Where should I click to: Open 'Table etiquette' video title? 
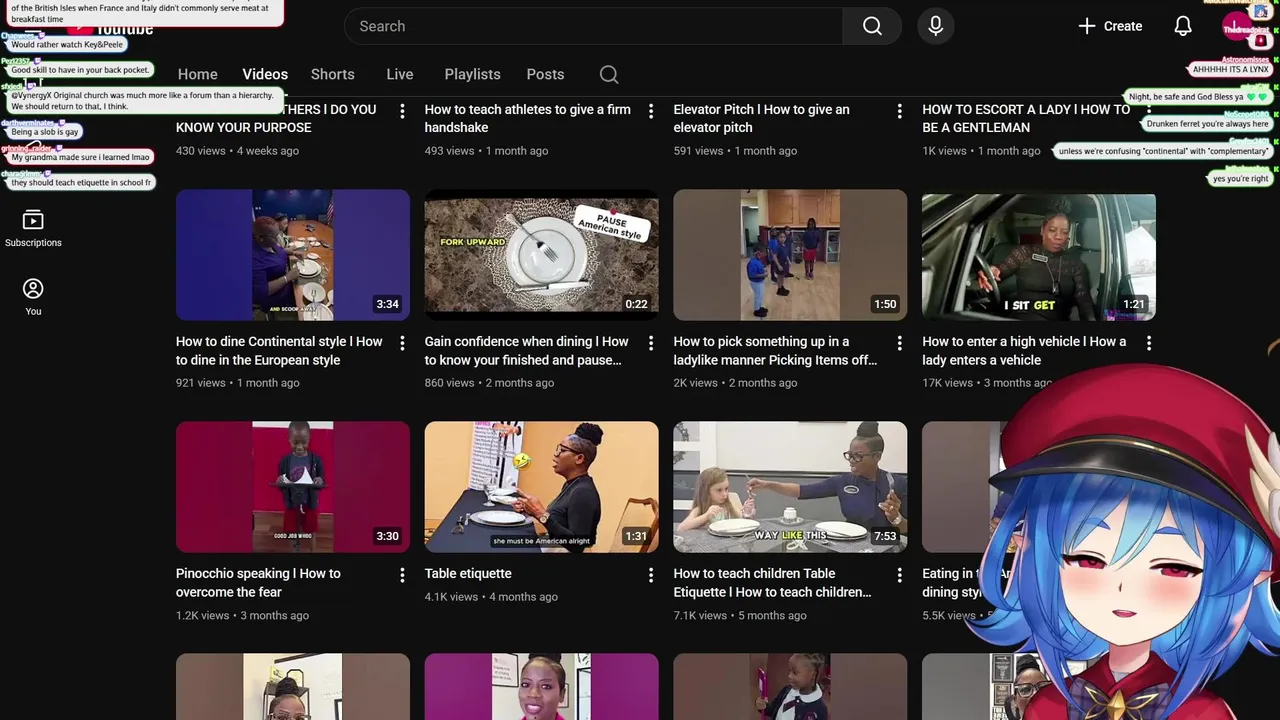pyautogui.click(x=468, y=573)
